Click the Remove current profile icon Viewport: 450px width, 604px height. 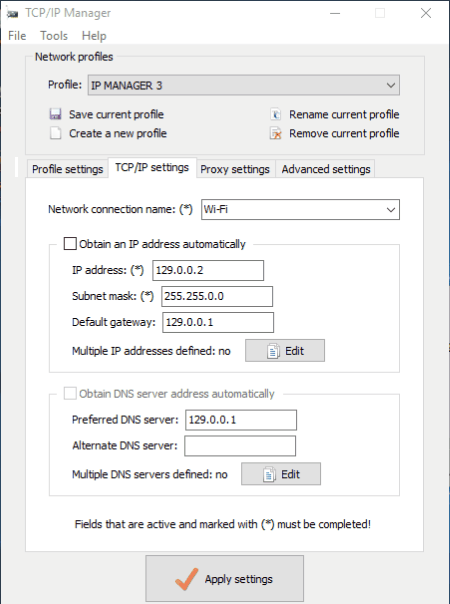275,134
